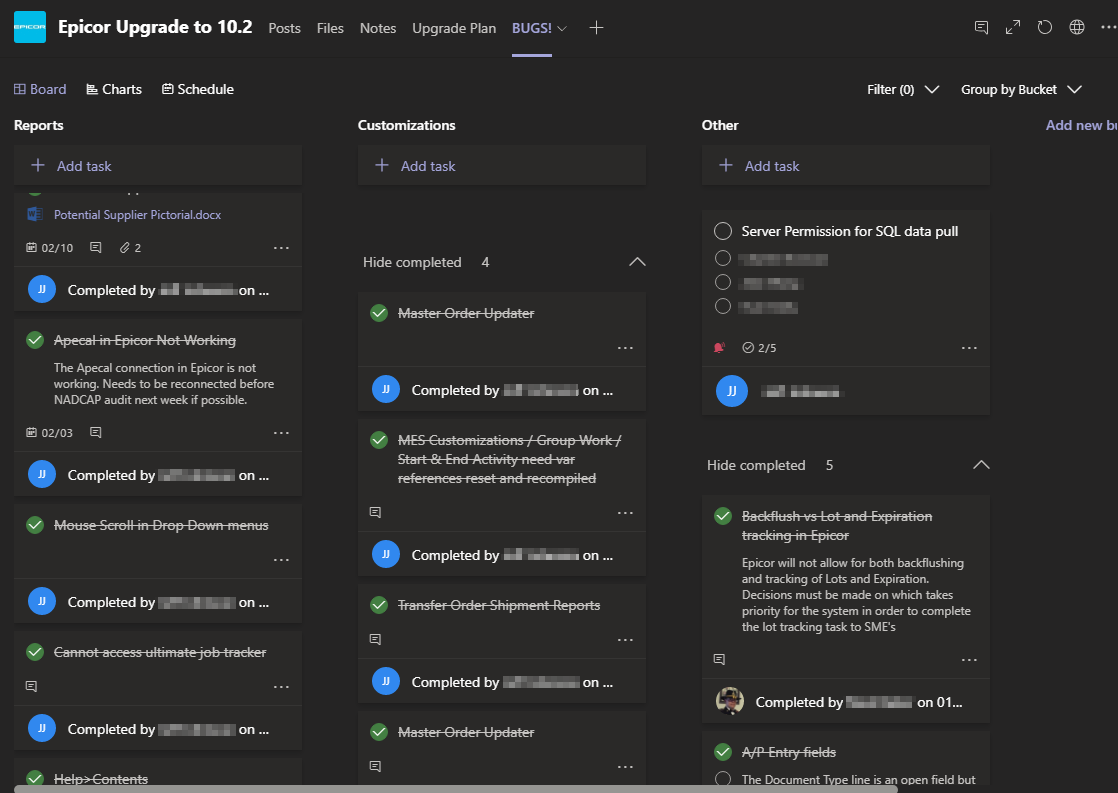Click the Reports bucket title
Screen dimensions: 1118x793
[x=39, y=125]
